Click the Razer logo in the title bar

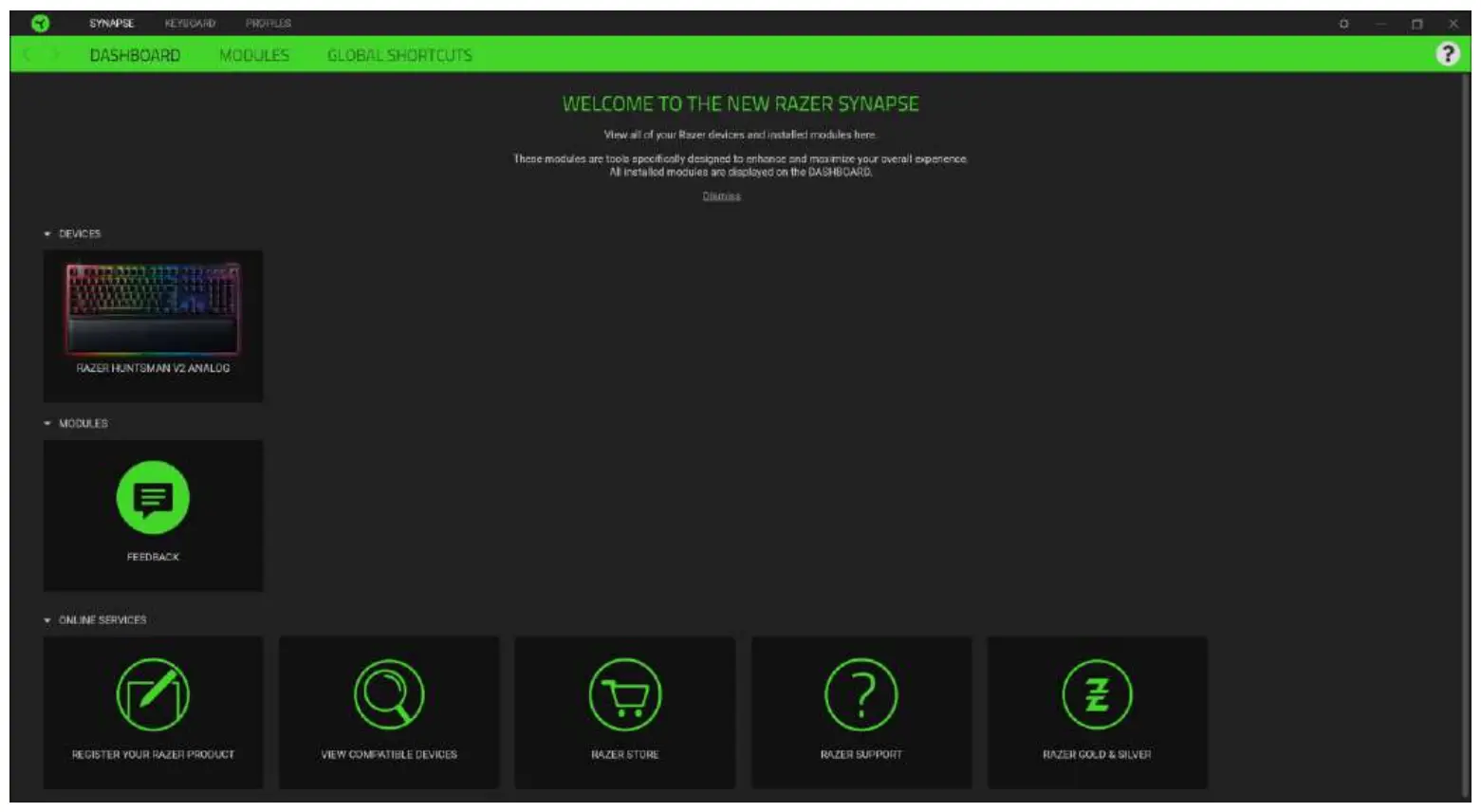point(38,22)
